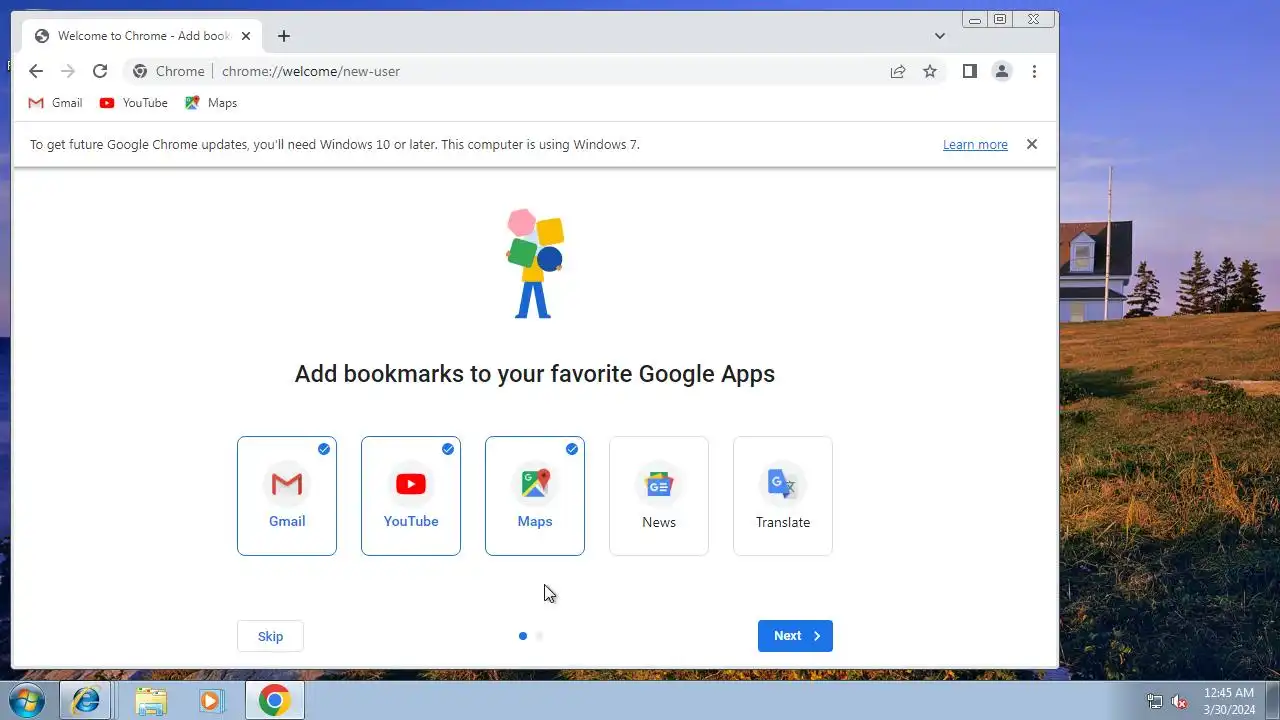
Task: Open the profile avatar menu
Action: point(1001,71)
